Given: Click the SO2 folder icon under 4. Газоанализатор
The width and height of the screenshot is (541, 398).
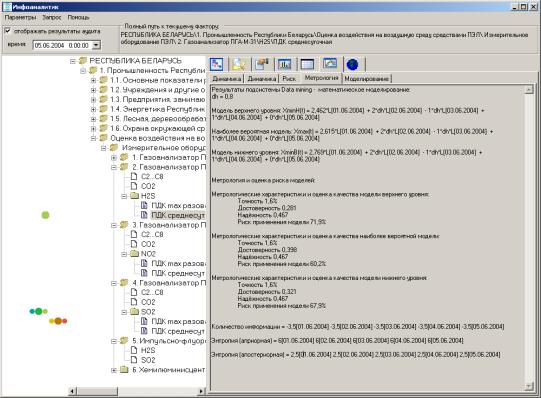Looking at the screenshot, I should pos(135,312).
